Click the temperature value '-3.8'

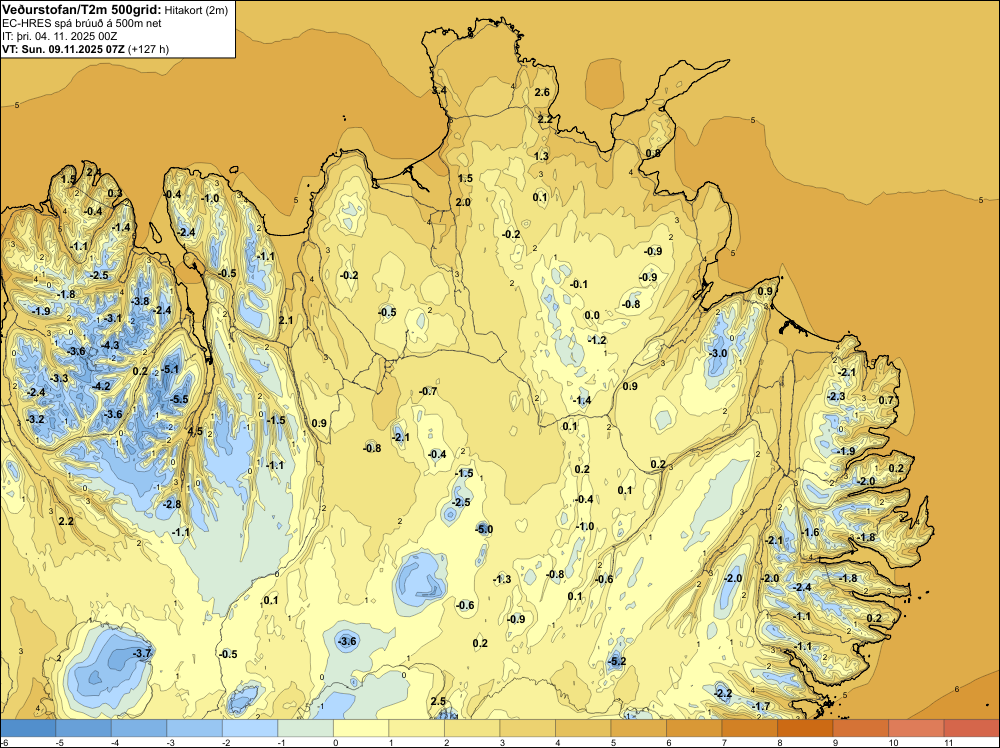coord(140,301)
